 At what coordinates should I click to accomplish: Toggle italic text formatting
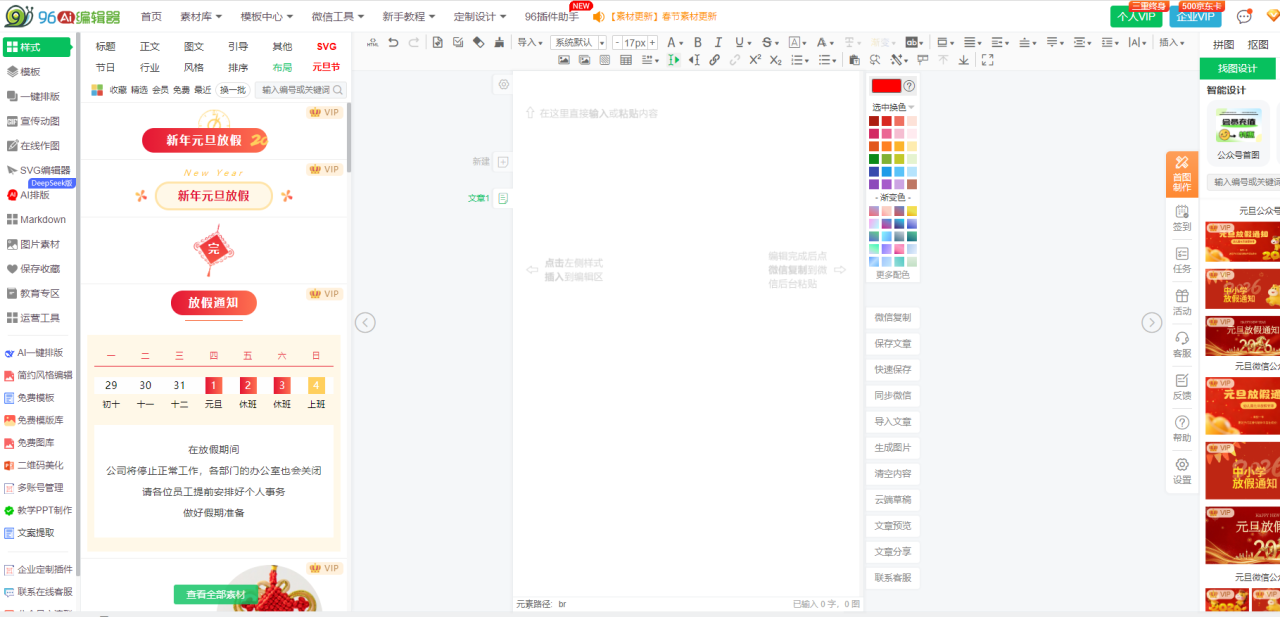coord(718,42)
